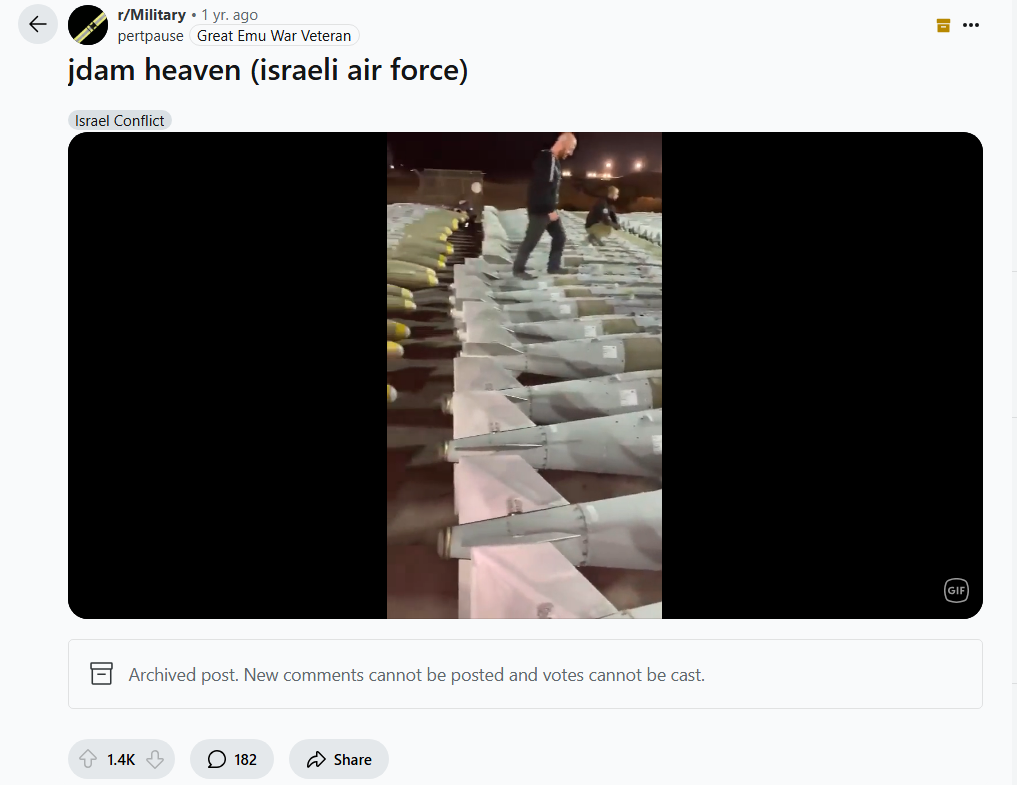Click the comment bubble icon

pos(217,759)
